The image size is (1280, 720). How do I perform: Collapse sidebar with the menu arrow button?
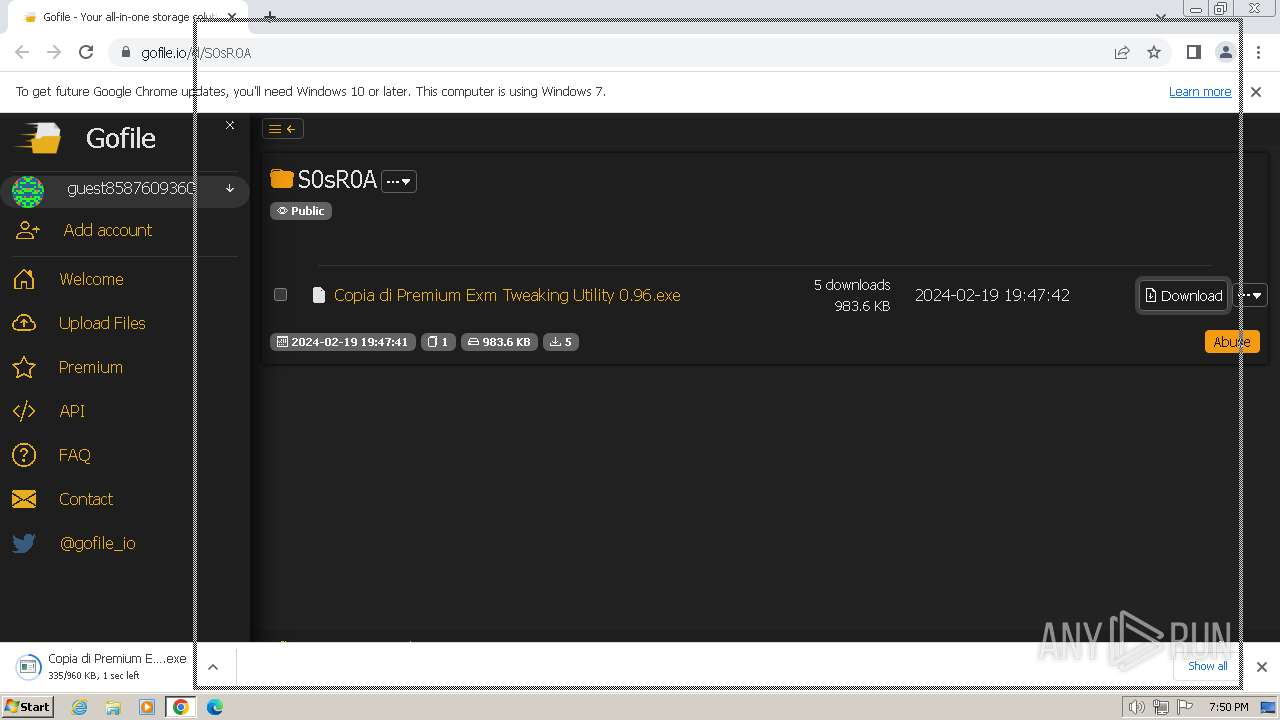[283, 128]
